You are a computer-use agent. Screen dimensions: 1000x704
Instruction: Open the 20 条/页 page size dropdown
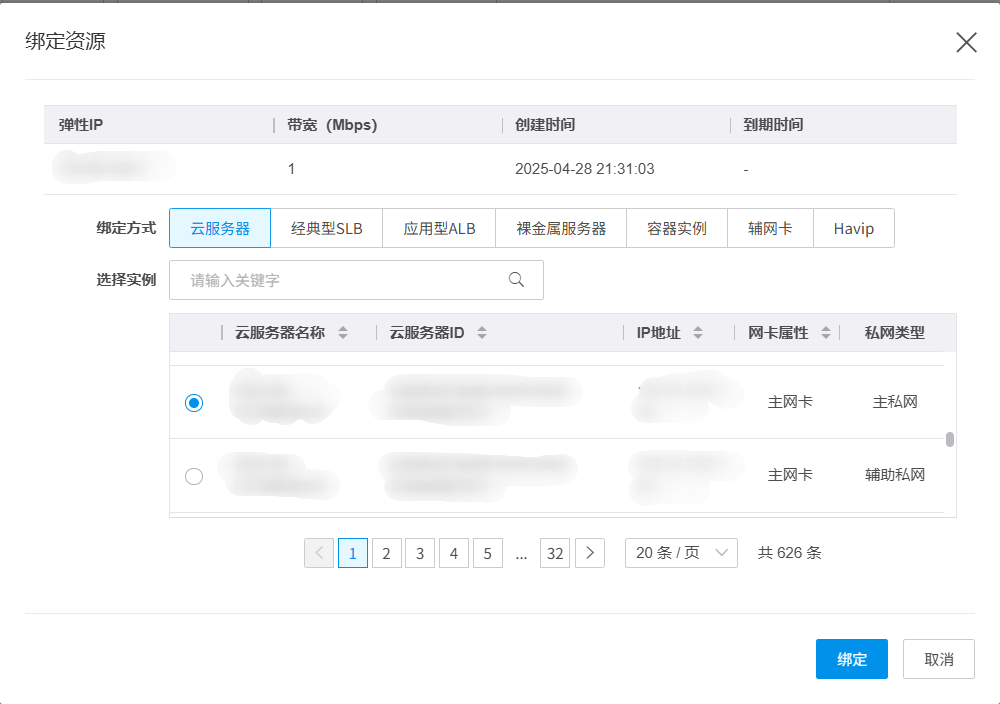click(681, 553)
